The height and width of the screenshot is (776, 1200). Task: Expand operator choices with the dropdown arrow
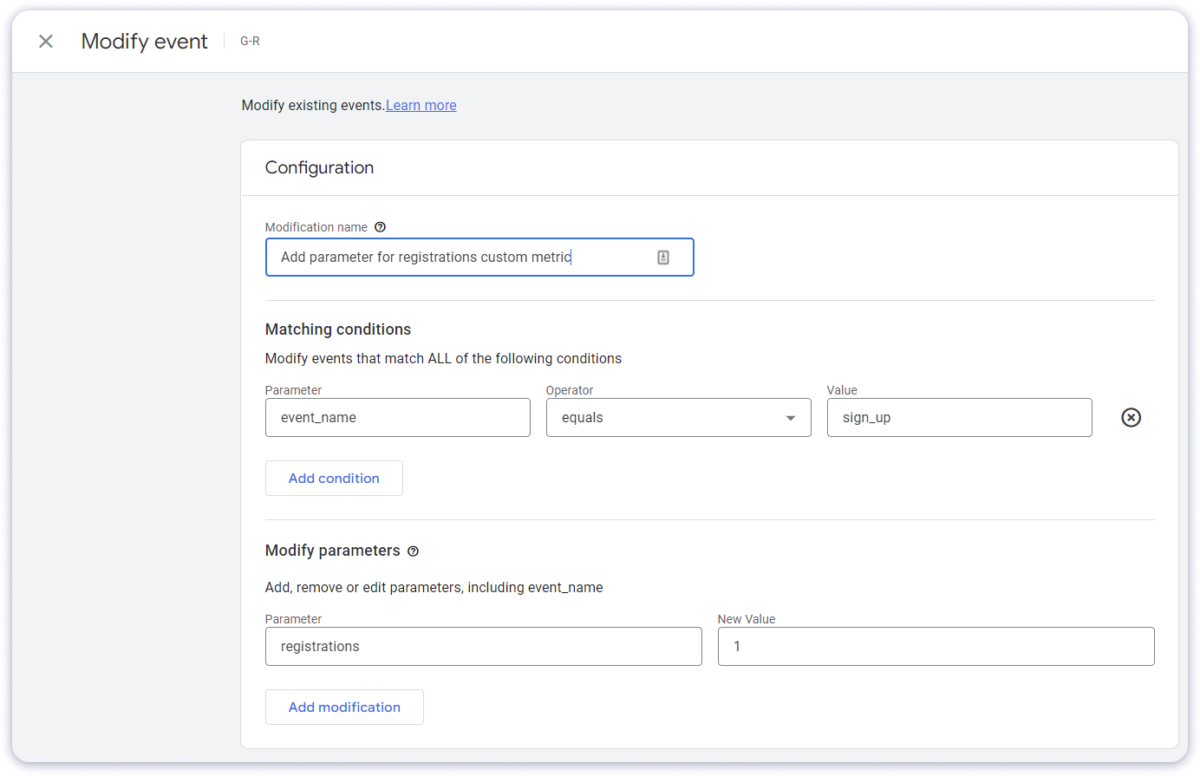pyautogui.click(x=790, y=417)
